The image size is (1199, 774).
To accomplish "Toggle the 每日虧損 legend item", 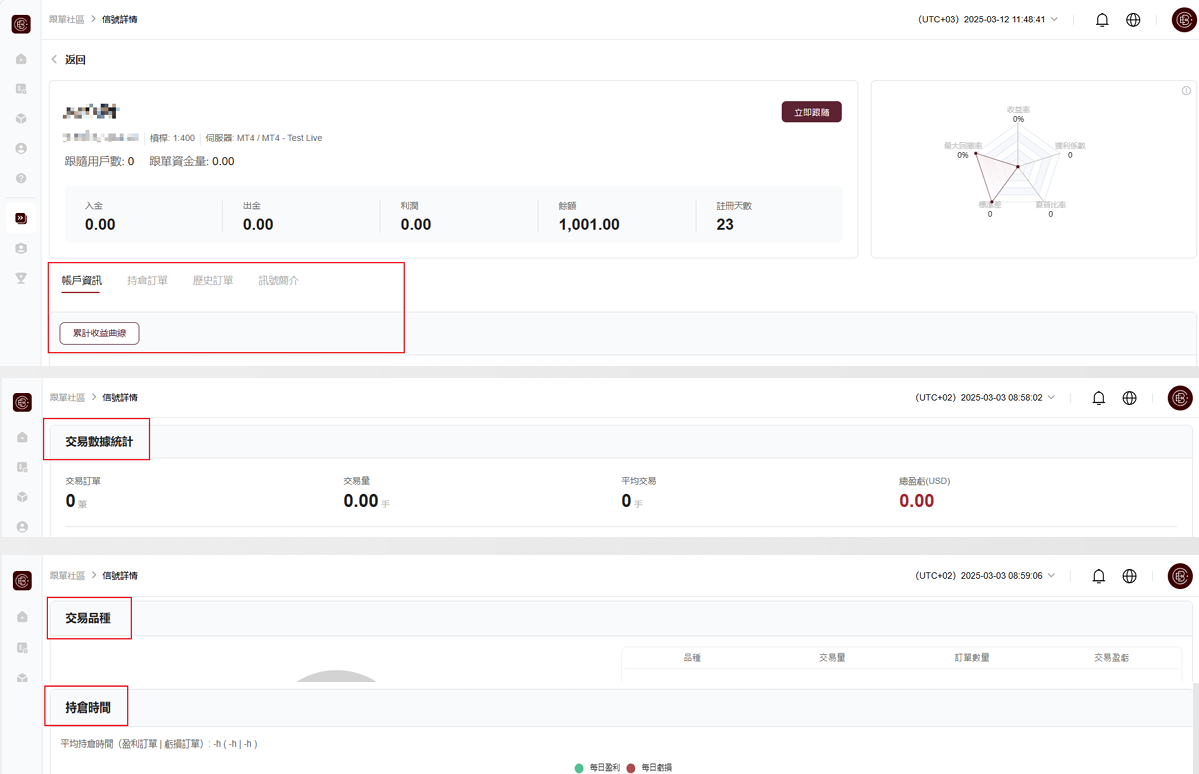I will [649, 767].
